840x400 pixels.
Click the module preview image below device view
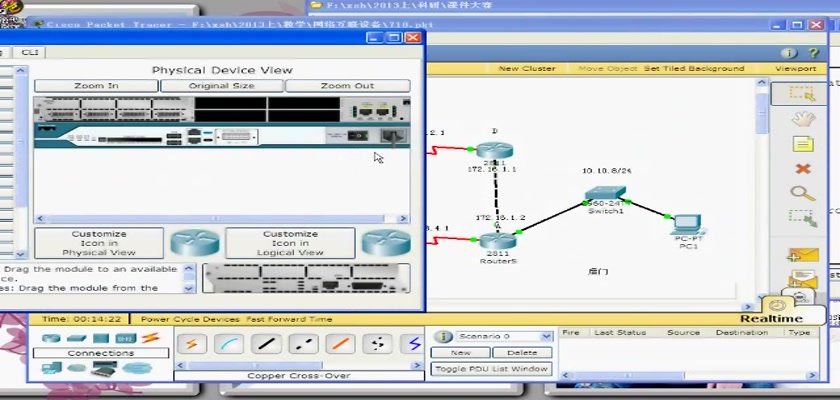coord(306,278)
